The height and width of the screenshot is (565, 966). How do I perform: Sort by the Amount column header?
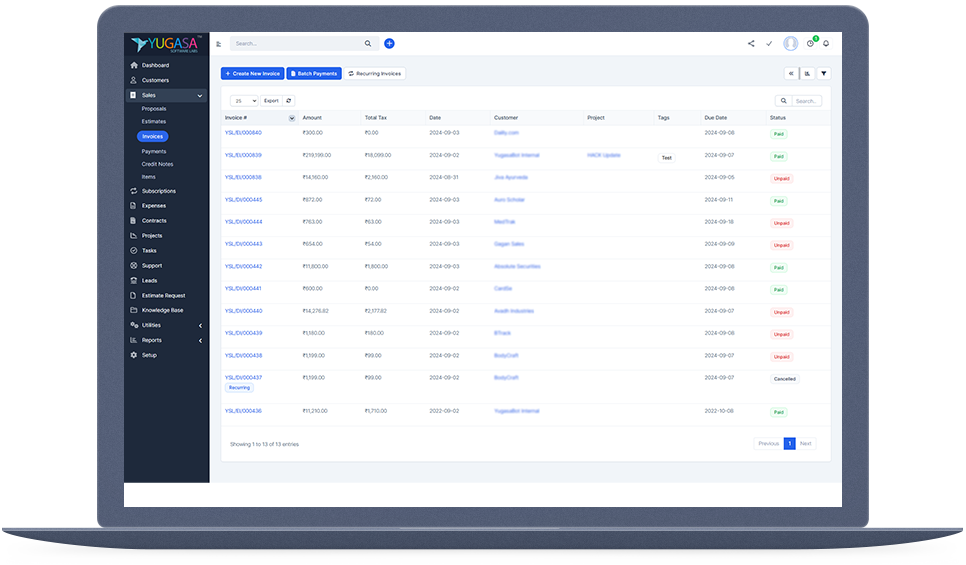312,118
